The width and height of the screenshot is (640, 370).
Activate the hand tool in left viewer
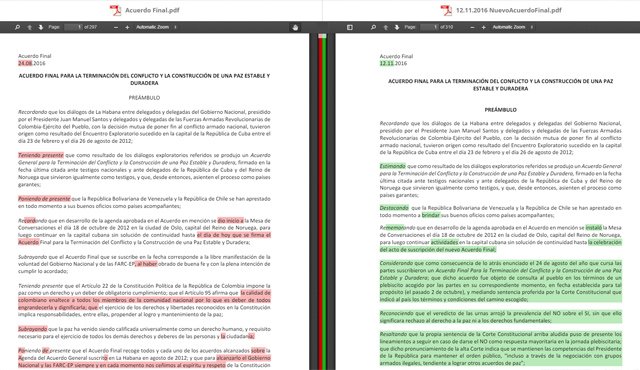[296, 27]
